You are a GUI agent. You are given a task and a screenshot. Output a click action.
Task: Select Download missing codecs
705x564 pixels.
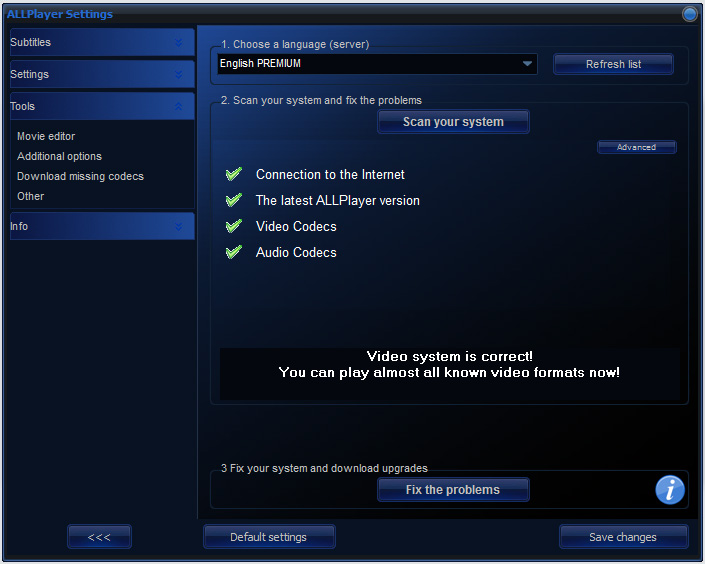80,176
